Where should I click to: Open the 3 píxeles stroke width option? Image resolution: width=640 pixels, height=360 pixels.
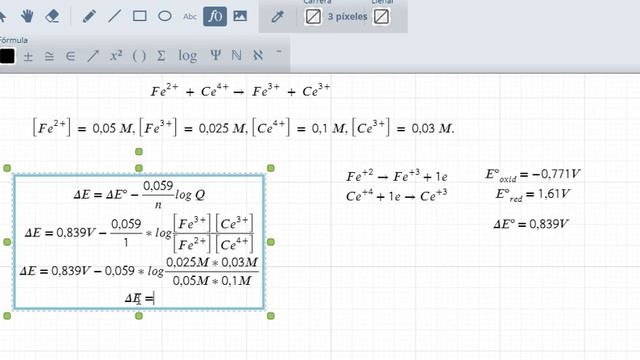click(347, 17)
